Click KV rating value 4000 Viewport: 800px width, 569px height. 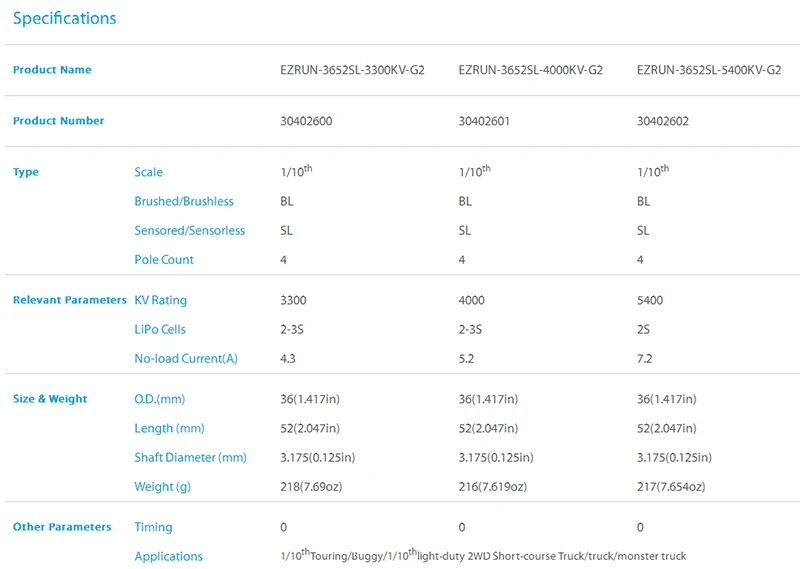(471, 300)
